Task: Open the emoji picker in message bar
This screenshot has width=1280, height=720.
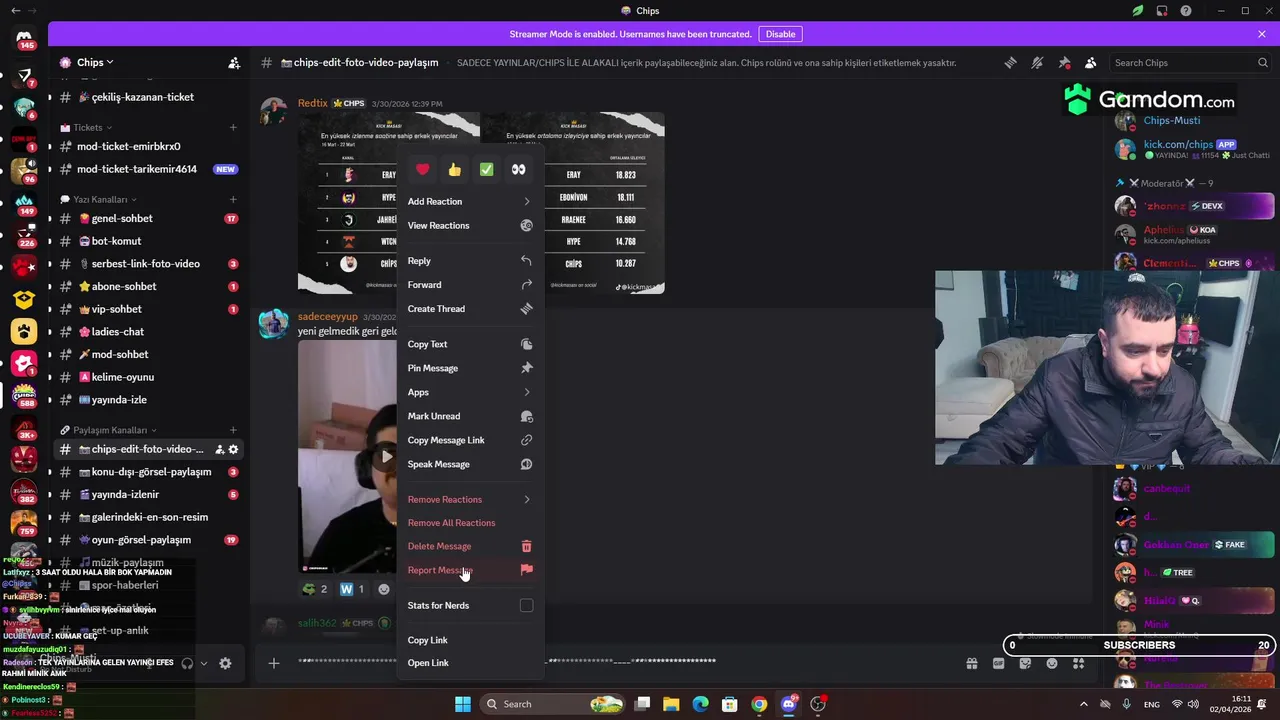Action: pos(1052,663)
